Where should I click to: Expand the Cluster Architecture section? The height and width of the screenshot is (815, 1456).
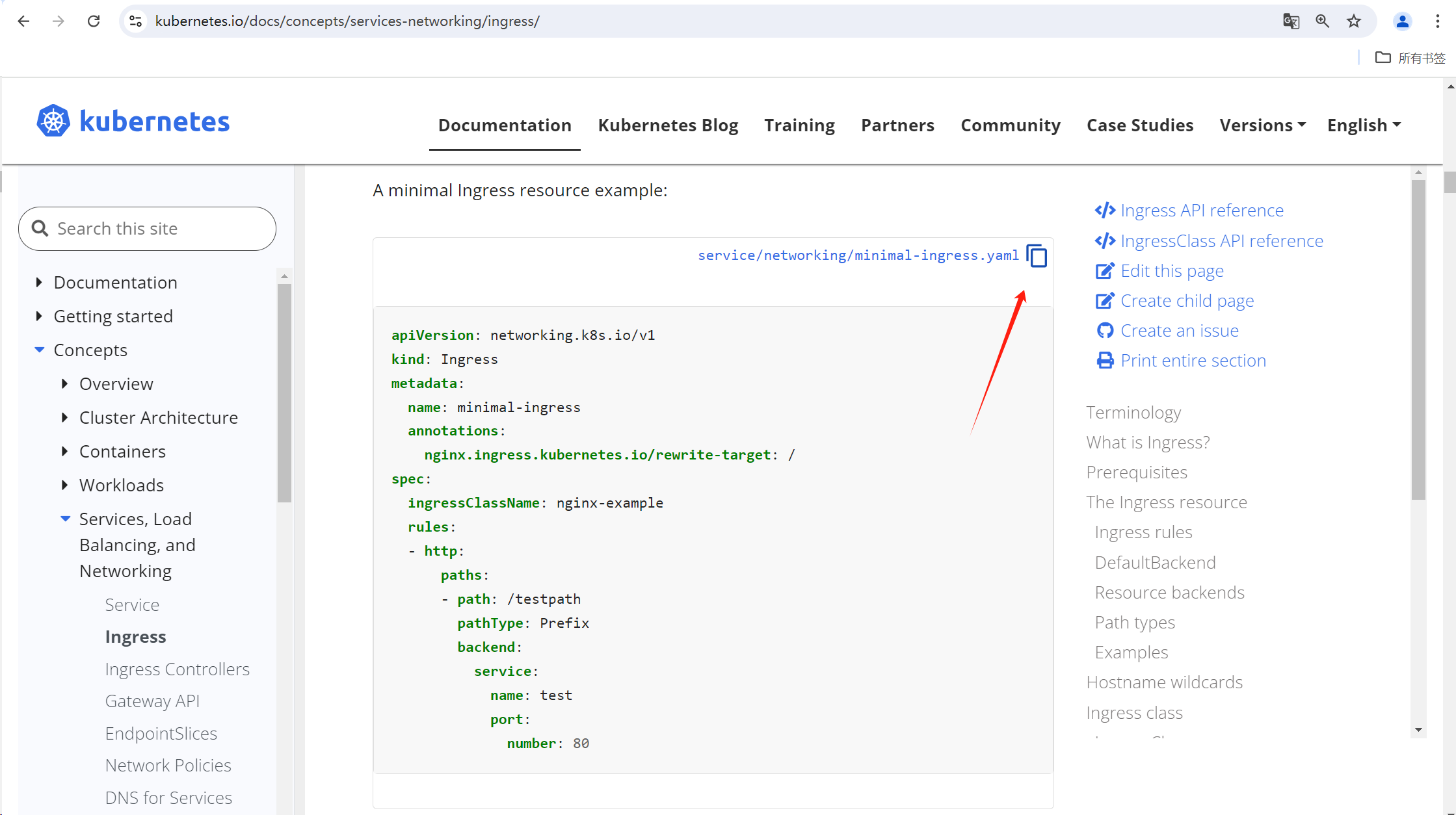tap(64, 417)
